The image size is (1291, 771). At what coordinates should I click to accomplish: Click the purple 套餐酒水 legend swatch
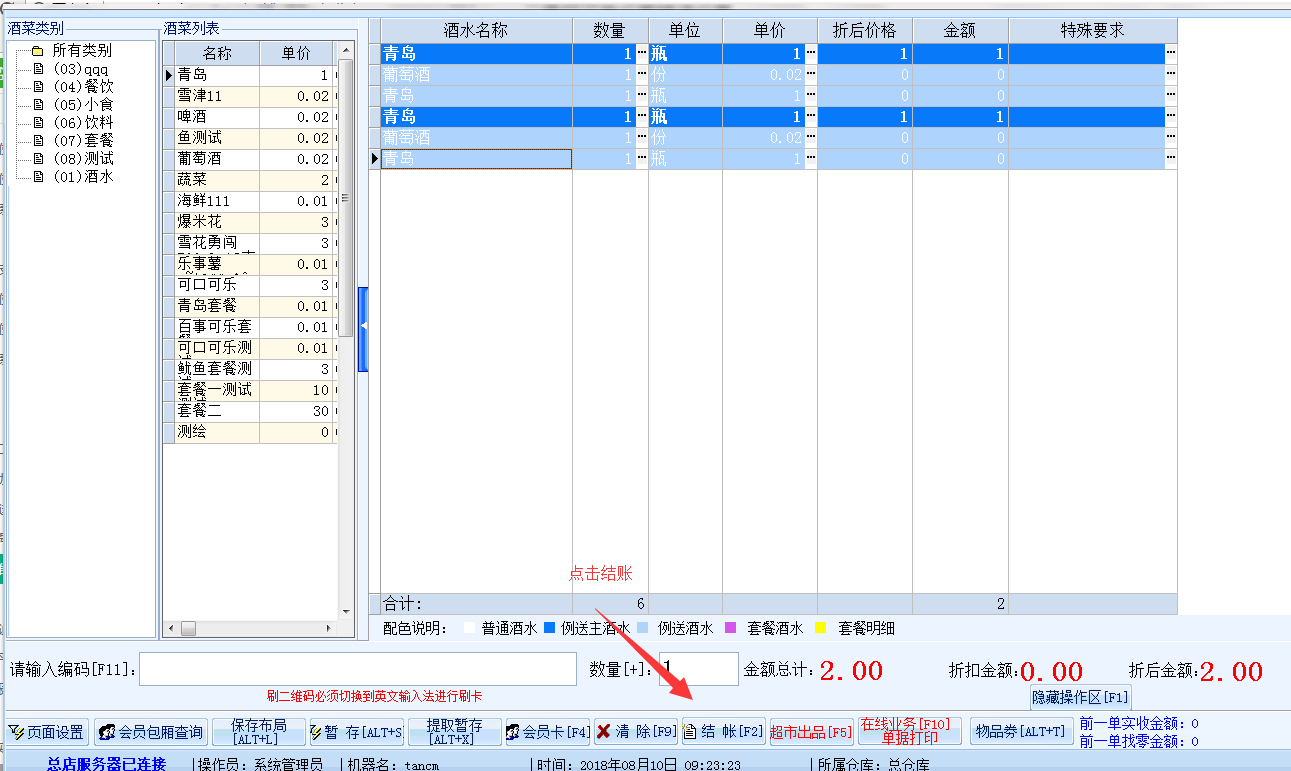(730, 628)
